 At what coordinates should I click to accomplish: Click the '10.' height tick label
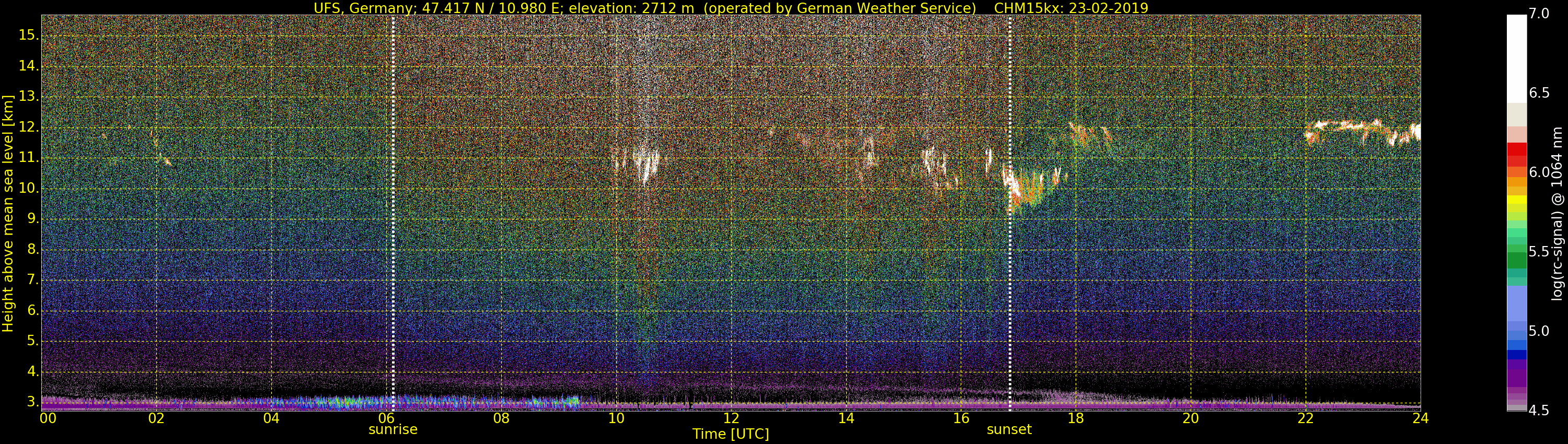tap(29, 189)
